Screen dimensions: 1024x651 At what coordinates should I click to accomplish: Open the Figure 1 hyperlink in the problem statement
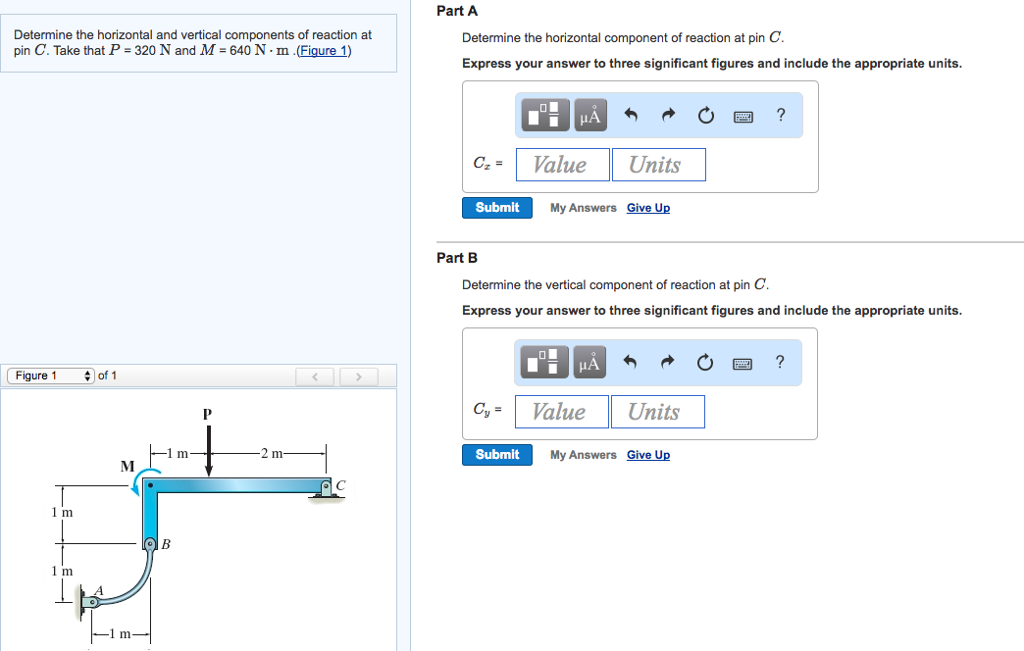tap(323, 50)
